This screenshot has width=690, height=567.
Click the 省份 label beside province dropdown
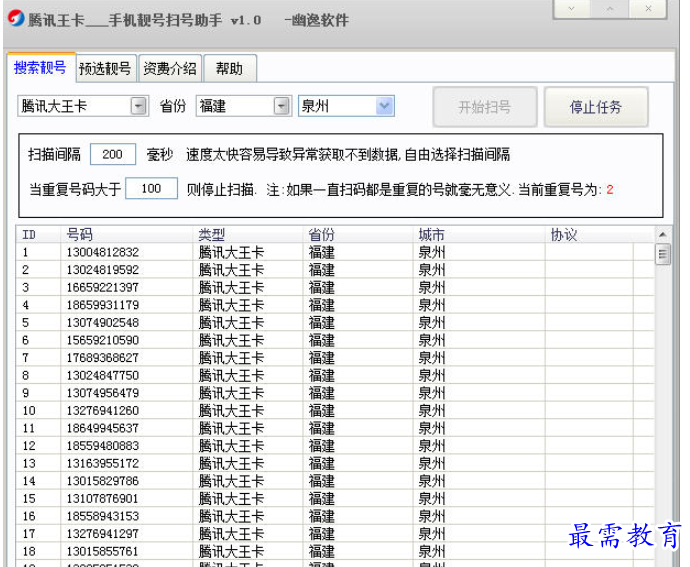pyautogui.click(x=173, y=106)
